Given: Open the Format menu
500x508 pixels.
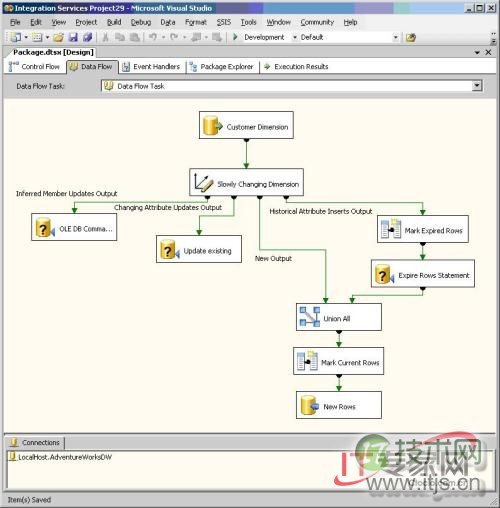Looking at the screenshot, I should 196,22.
